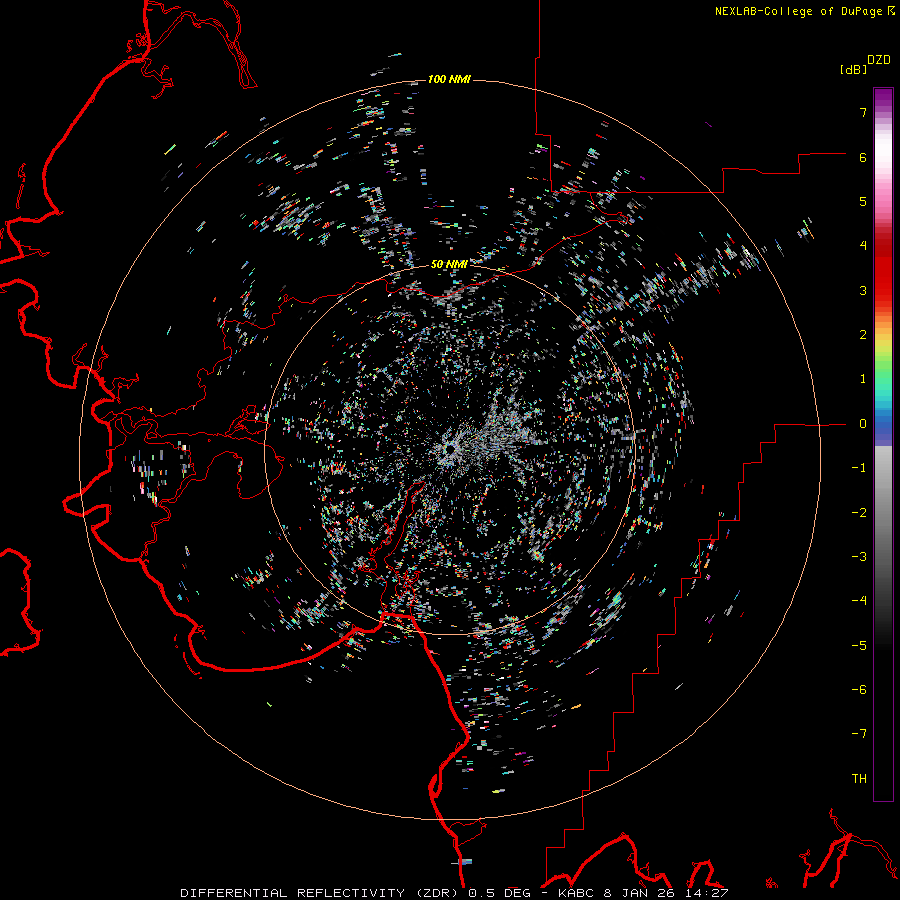The width and height of the screenshot is (900, 900).
Task: Click the KABC radar site identifier
Action: [x=577, y=893]
